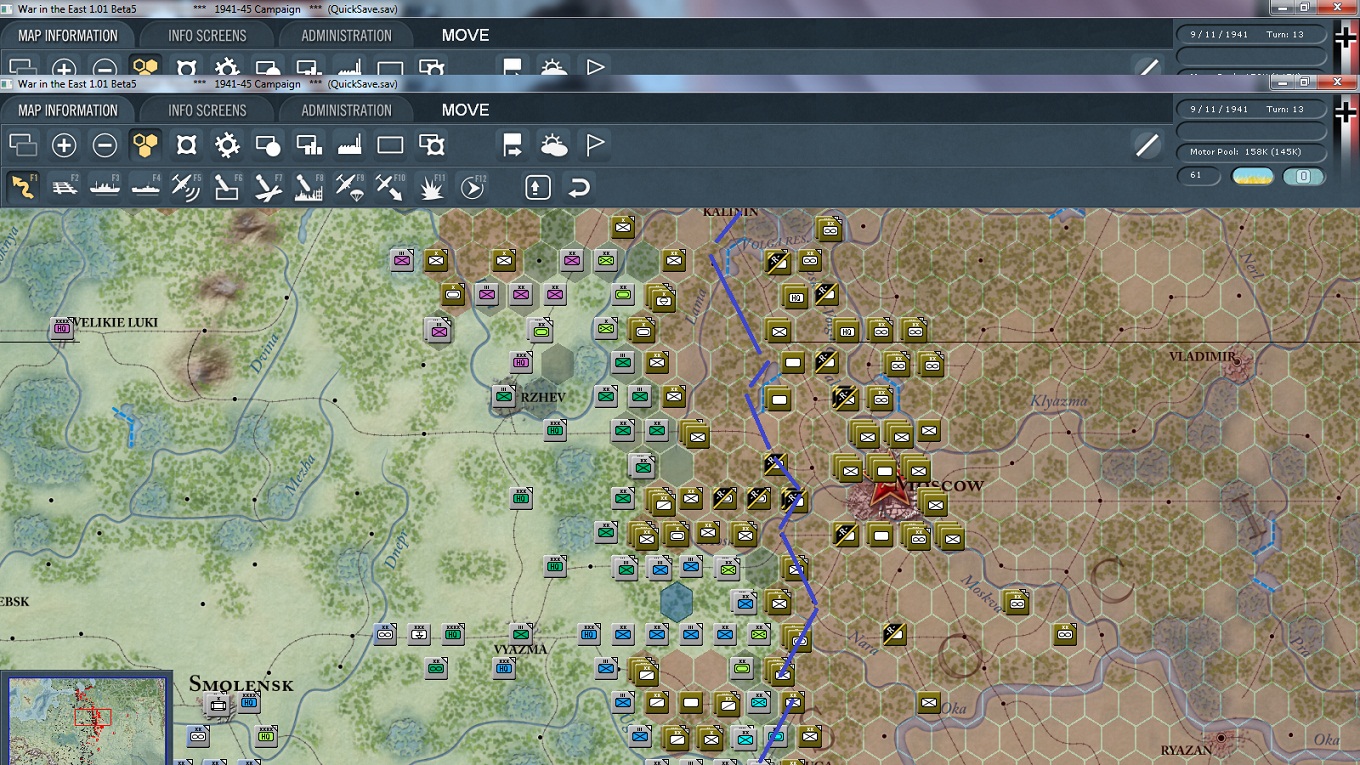Zoom in the map in the front window

coord(64,145)
